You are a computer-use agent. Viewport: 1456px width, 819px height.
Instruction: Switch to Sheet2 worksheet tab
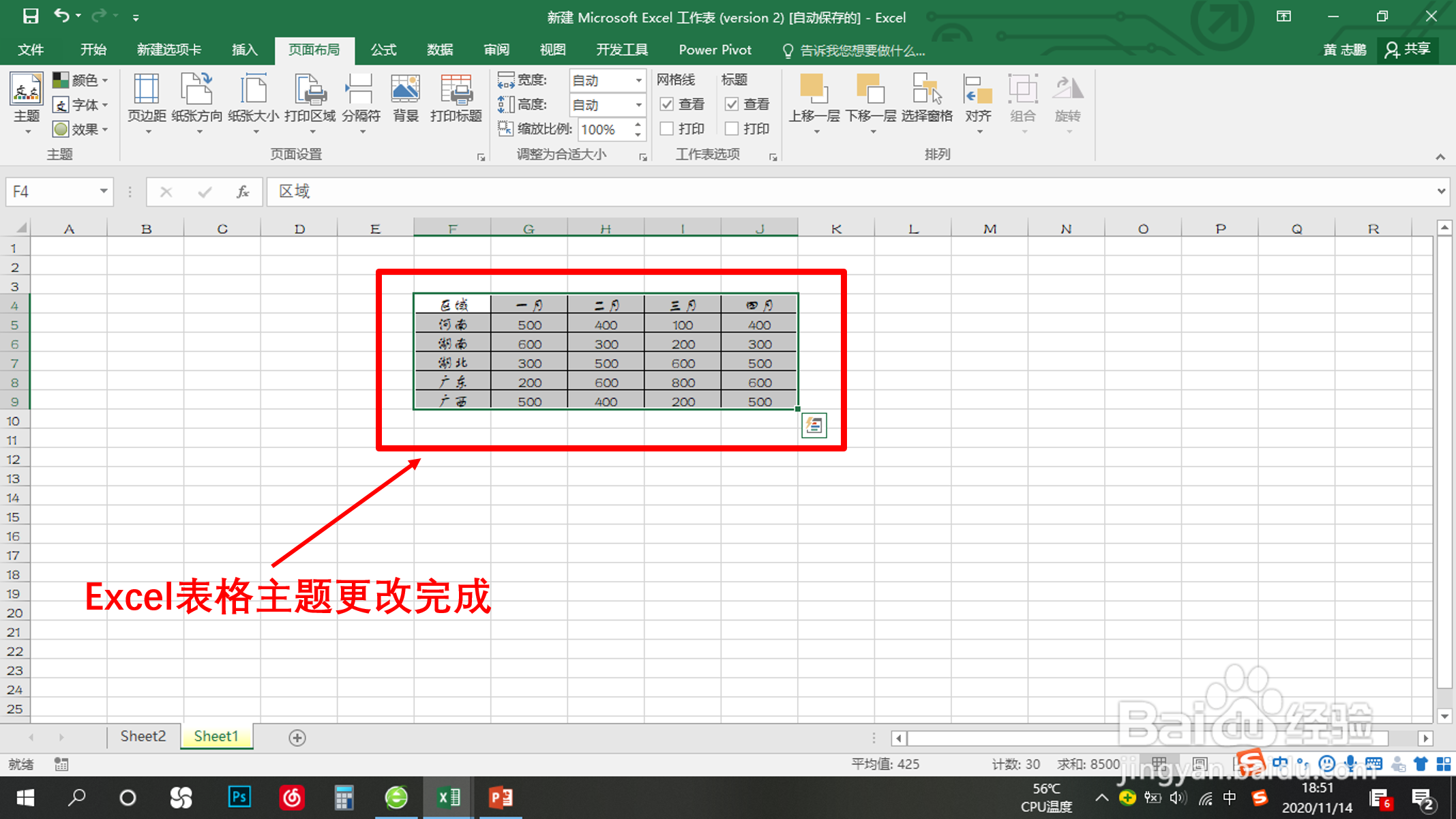click(x=143, y=736)
